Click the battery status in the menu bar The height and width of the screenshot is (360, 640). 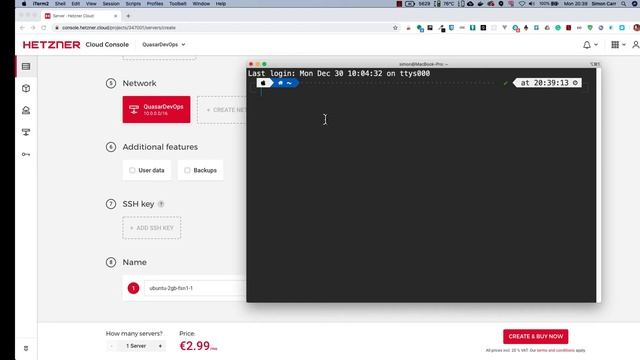click(549, 4)
